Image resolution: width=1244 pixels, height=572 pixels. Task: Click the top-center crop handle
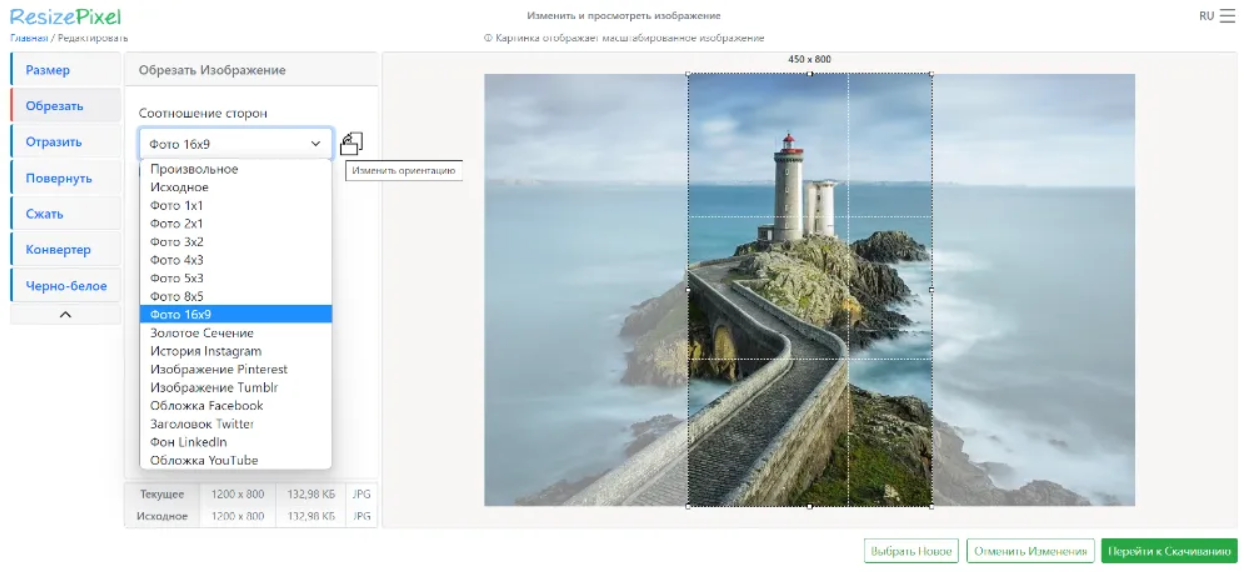[x=809, y=73]
